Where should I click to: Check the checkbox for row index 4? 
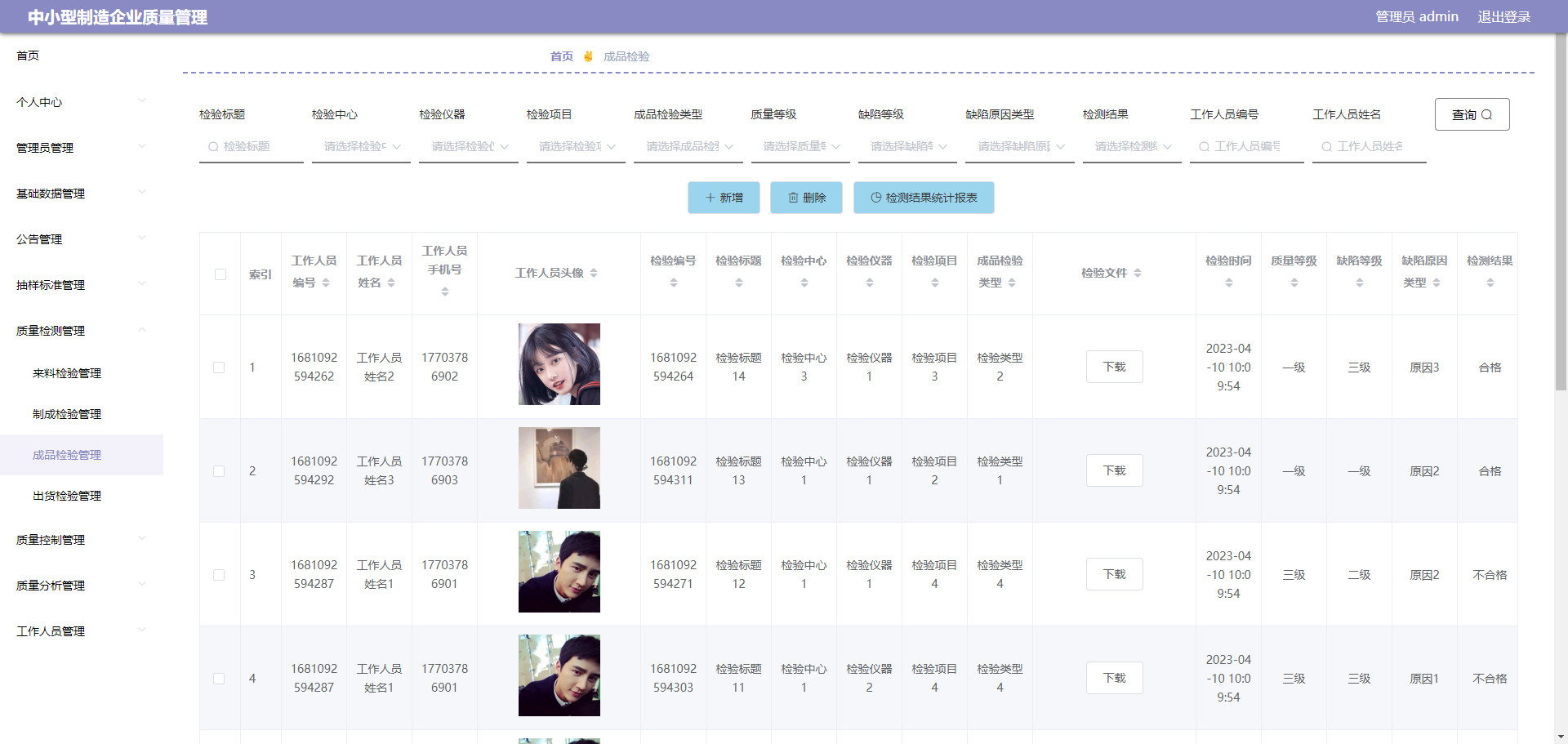[x=219, y=679]
